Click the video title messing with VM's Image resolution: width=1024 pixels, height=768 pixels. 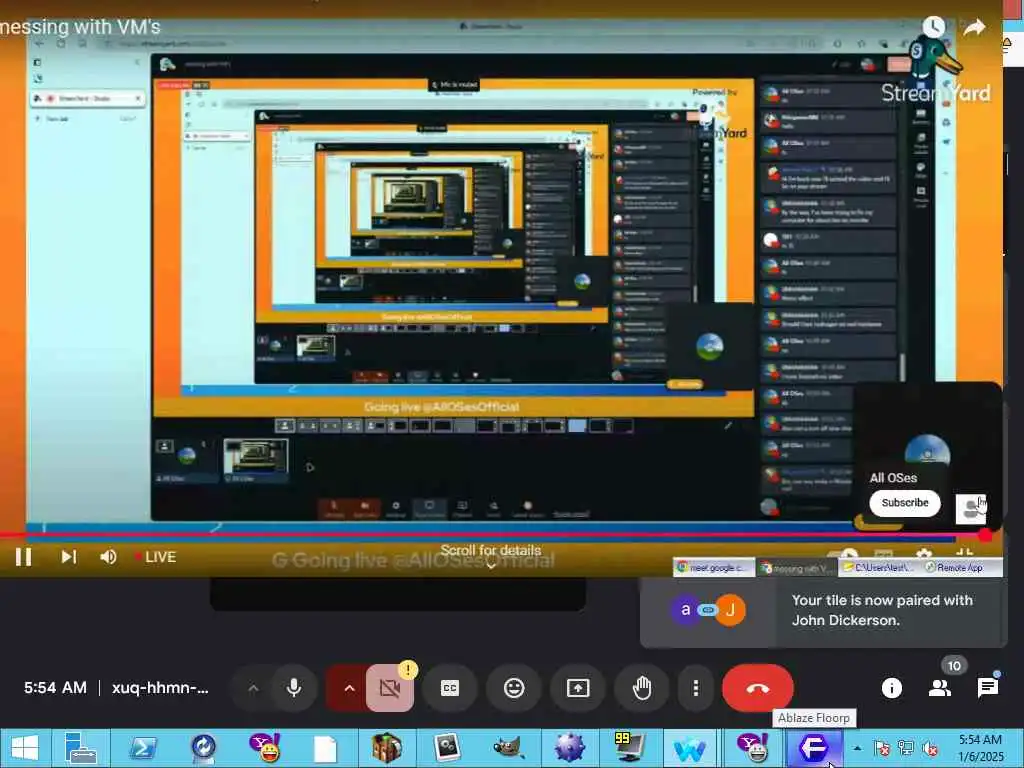80,27
